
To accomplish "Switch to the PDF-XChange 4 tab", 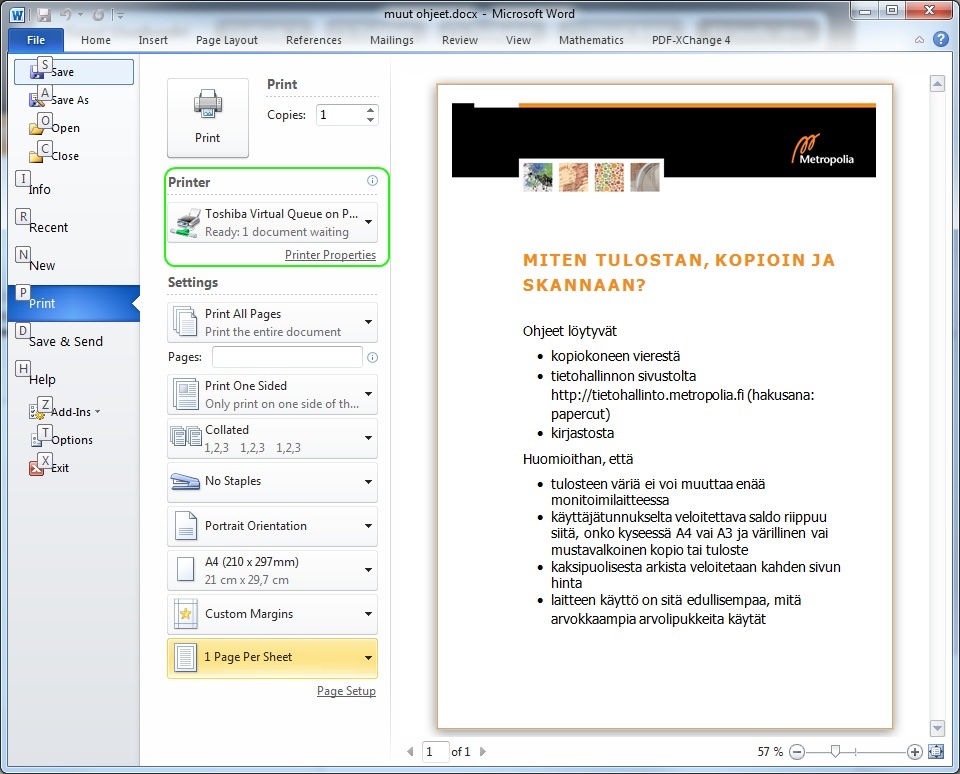I will [691, 40].
